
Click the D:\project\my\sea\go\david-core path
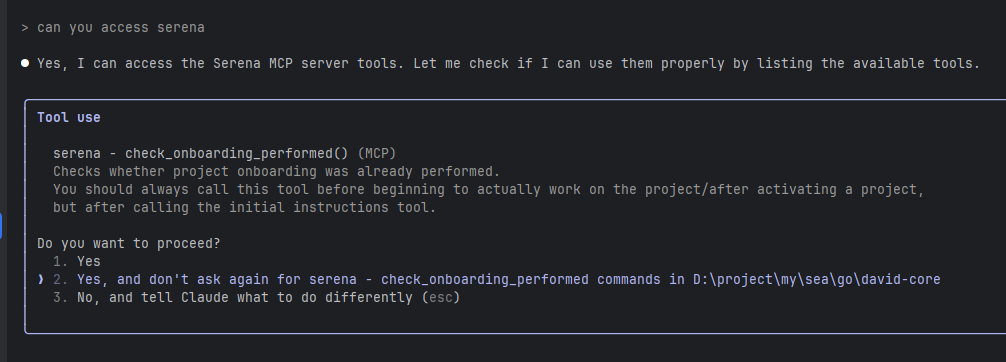(x=817, y=280)
